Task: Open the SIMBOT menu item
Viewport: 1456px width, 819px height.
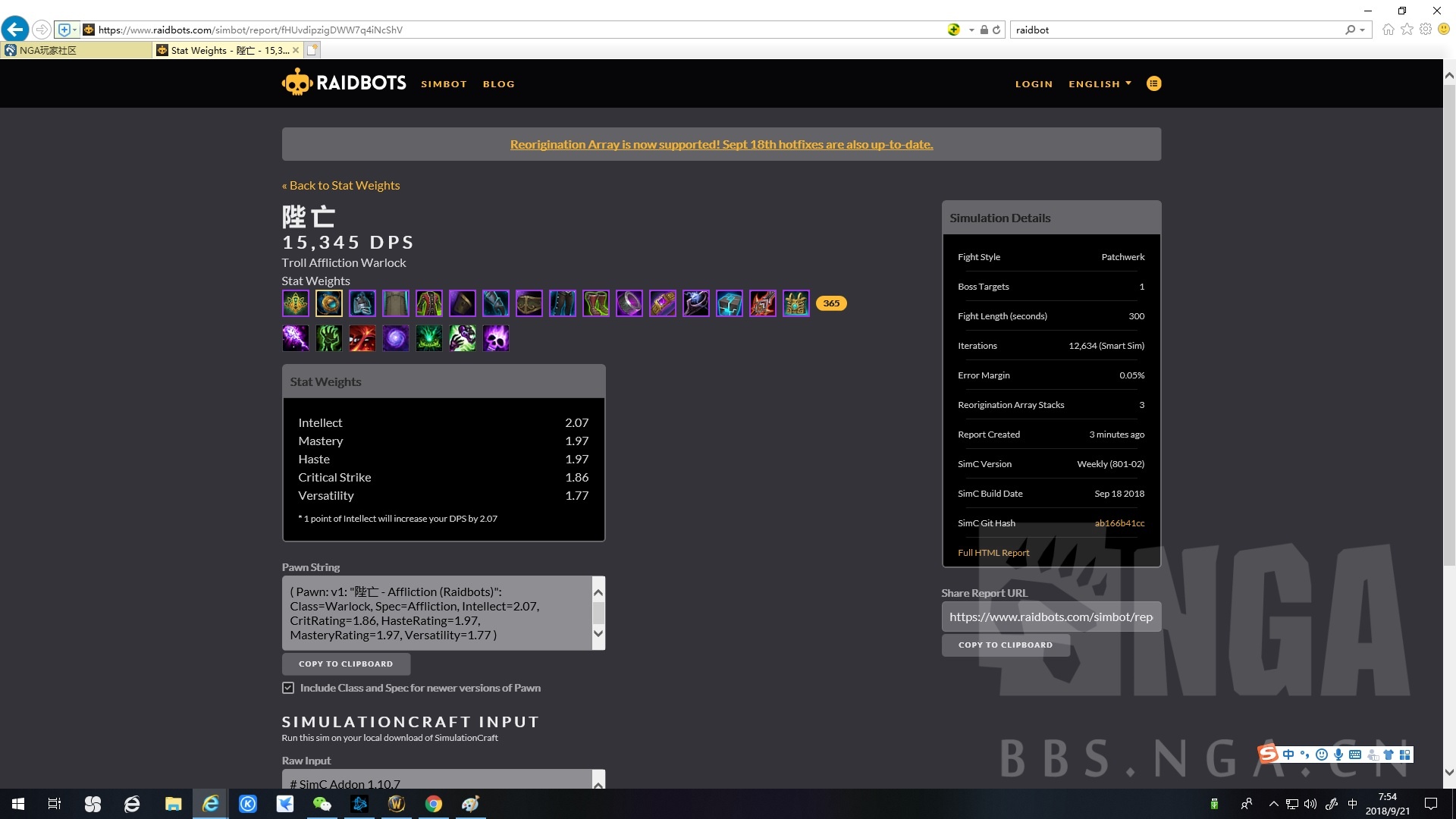Action: (x=444, y=84)
